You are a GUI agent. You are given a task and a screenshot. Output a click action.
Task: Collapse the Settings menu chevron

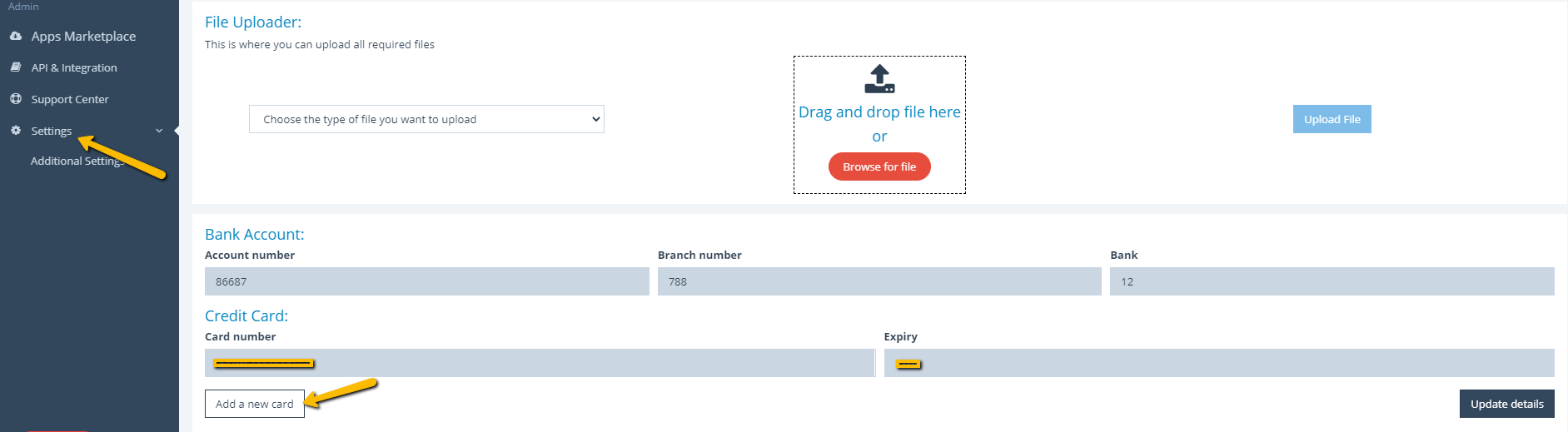click(159, 131)
